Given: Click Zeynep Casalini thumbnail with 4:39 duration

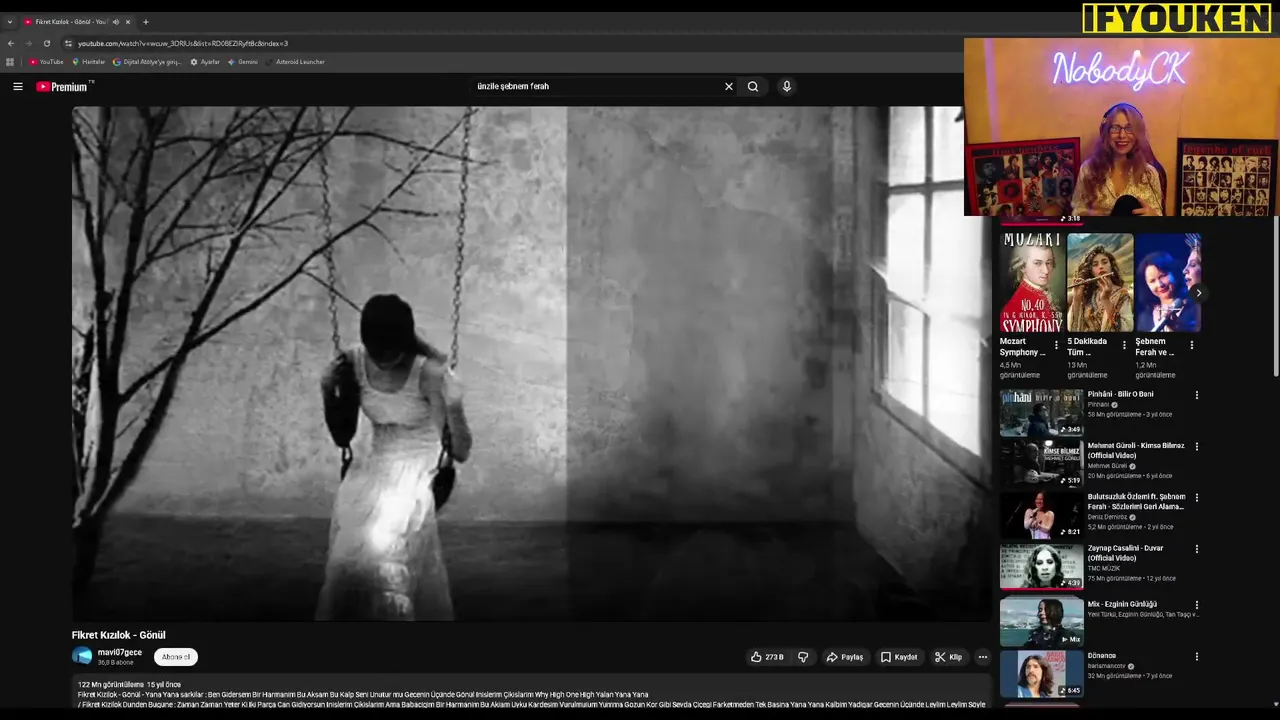Looking at the screenshot, I should pos(1041,567).
